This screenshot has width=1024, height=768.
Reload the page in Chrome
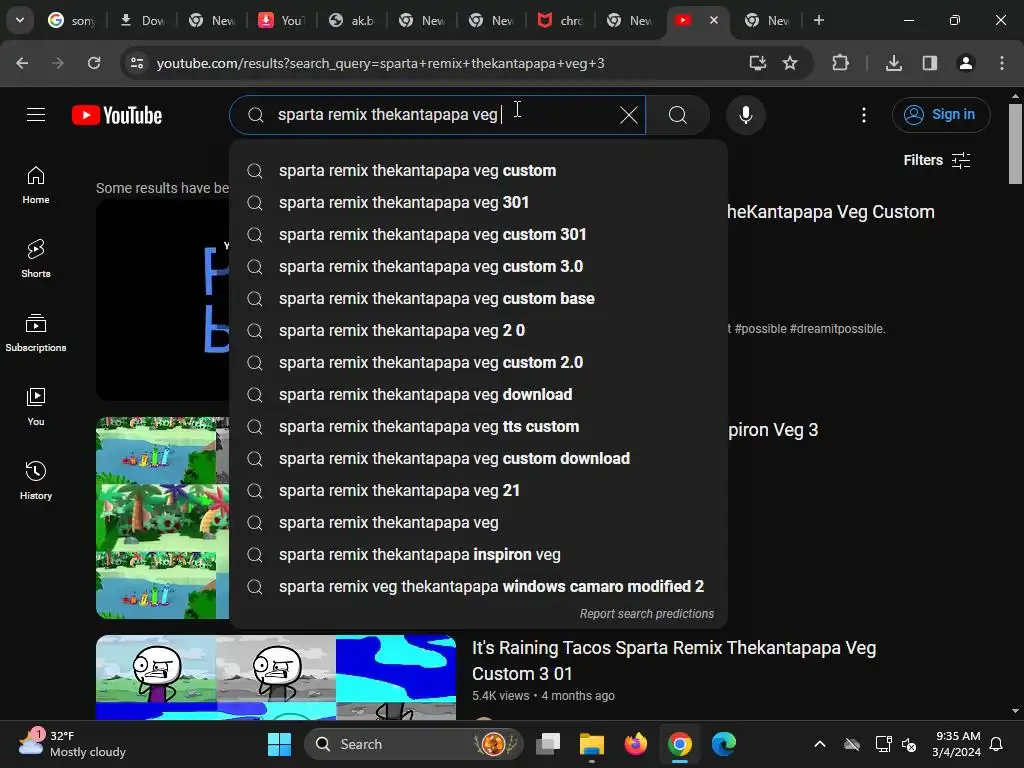coord(94,63)
